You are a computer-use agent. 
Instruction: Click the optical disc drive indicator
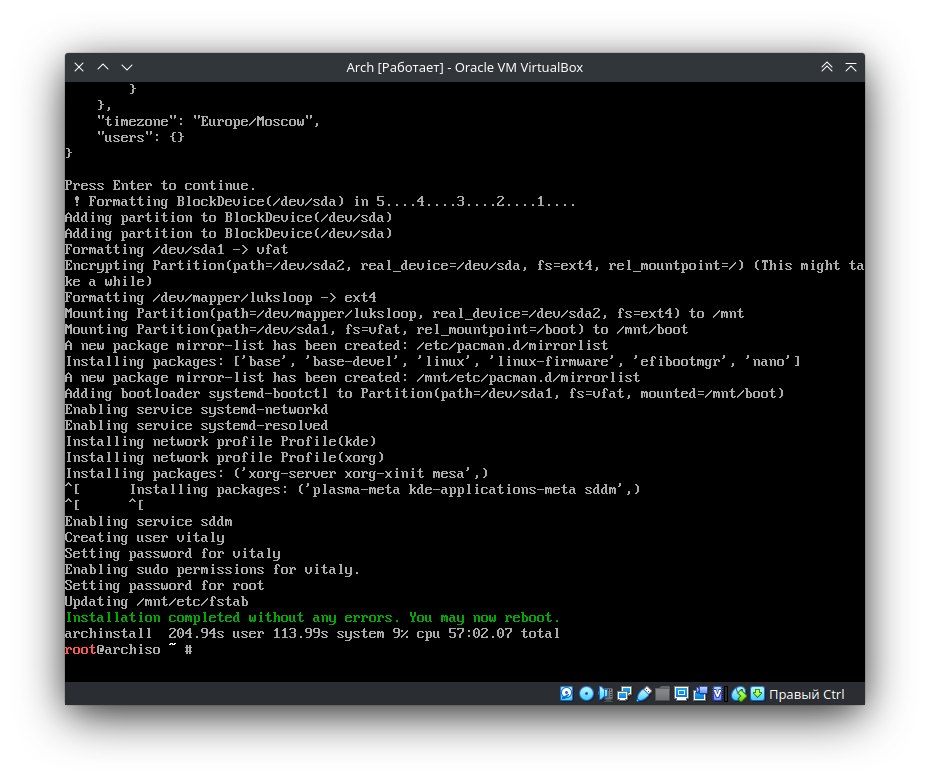(x=586, y=694)
